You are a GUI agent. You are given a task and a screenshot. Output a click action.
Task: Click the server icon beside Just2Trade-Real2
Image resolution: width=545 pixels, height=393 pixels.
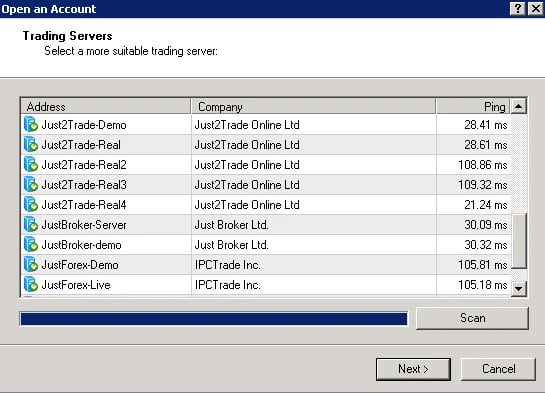(31, 165)
